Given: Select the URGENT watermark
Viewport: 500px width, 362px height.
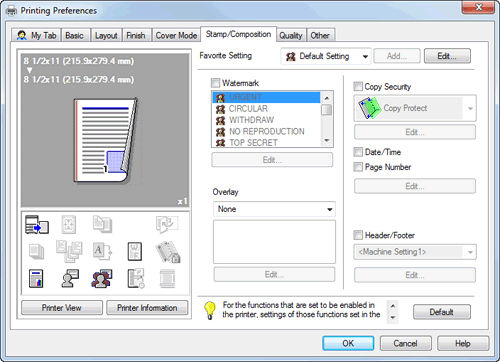Looking at the screenshot, I should [x=266, y=97].
